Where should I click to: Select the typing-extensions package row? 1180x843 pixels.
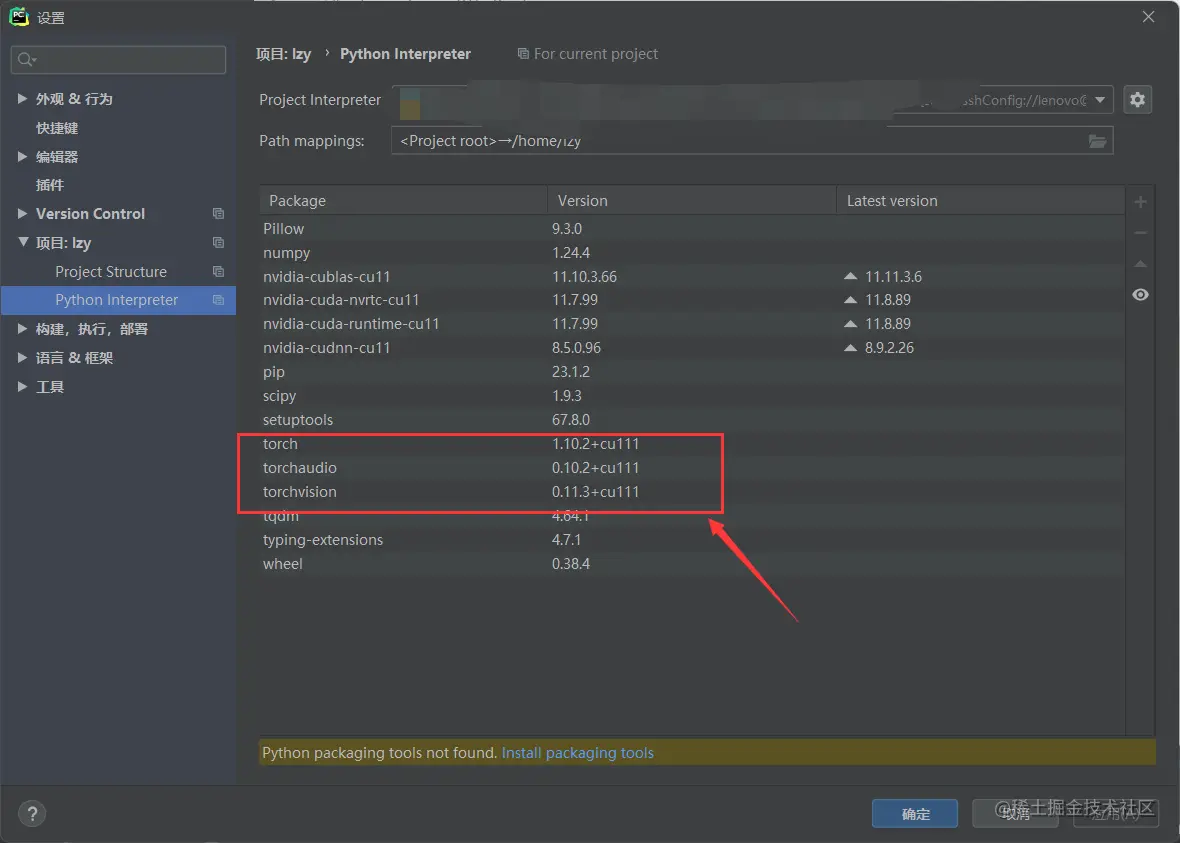[x=692, y=540]
